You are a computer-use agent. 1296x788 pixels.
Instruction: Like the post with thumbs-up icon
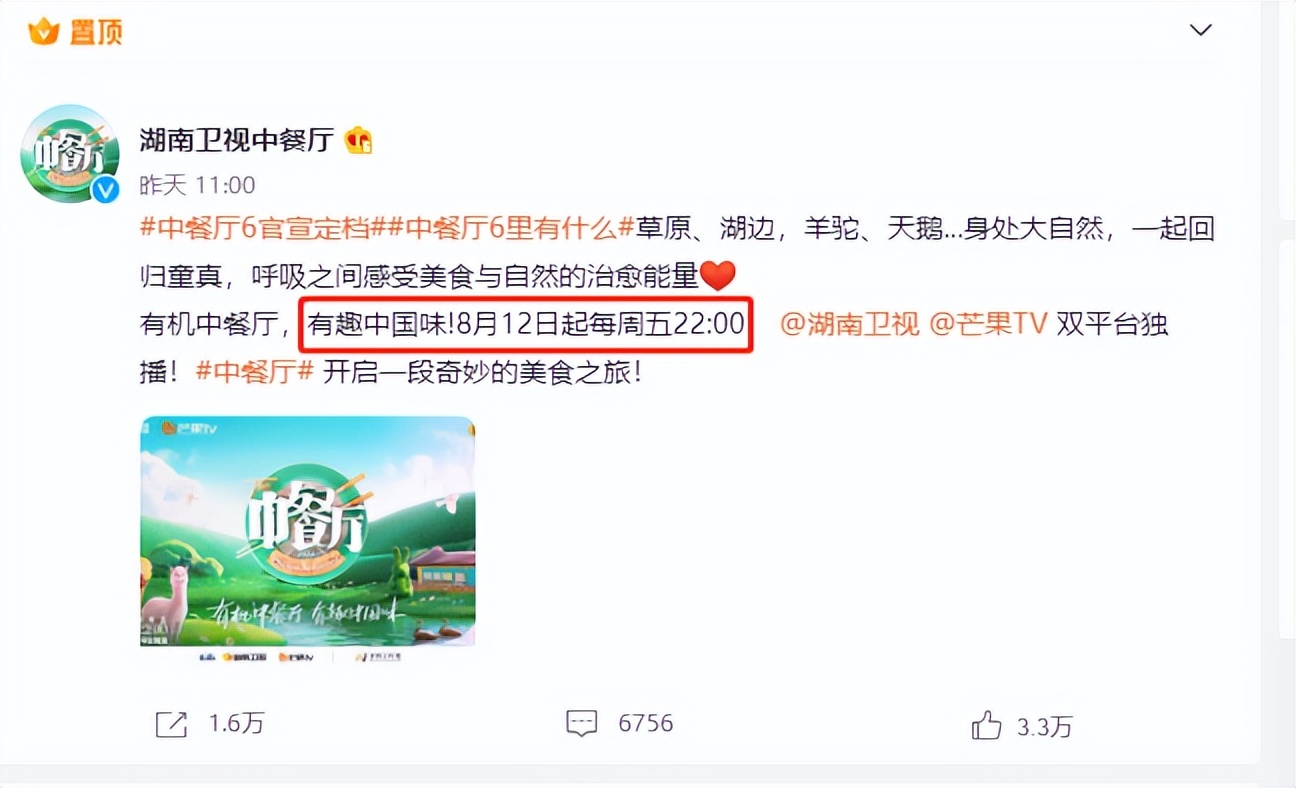click(x=986, y=725)
